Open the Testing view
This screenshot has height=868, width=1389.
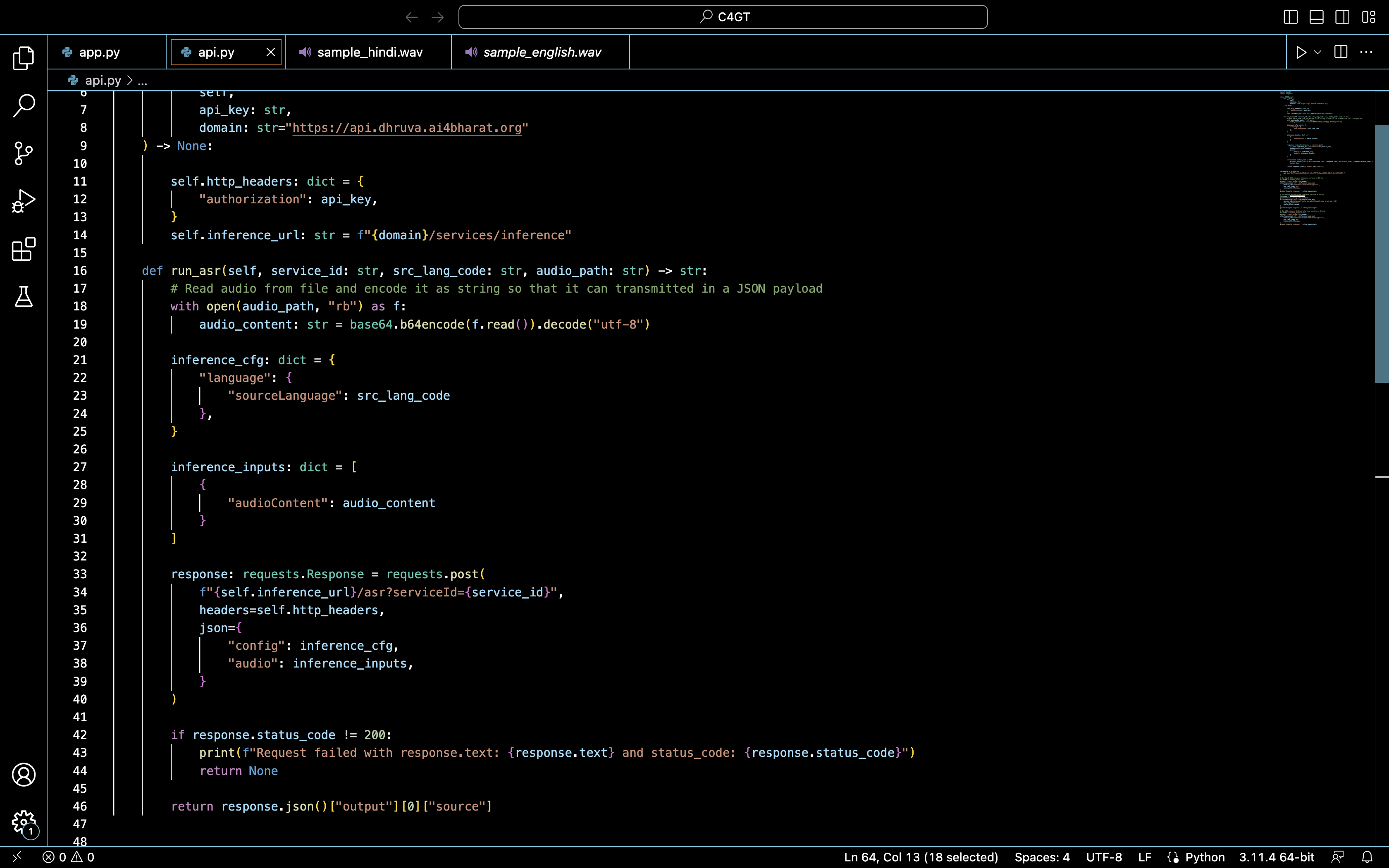tap(23, 296)
